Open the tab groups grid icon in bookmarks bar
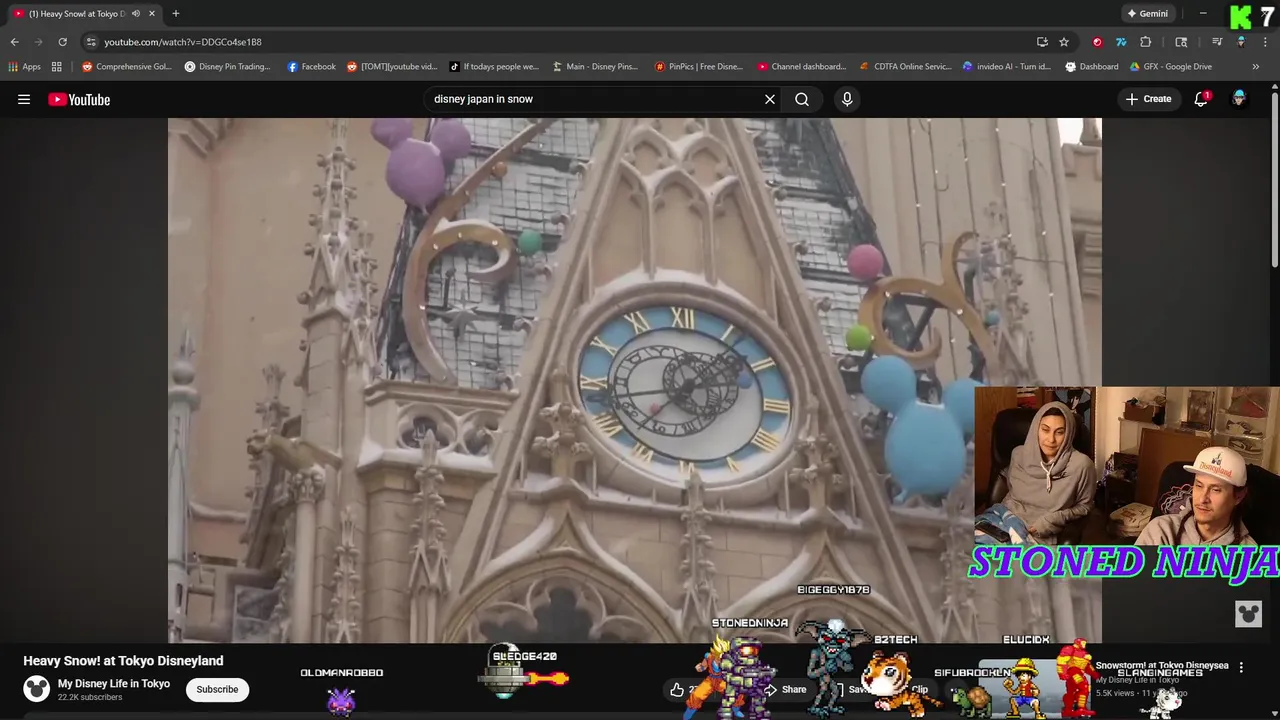Screen dimensions: 1280x720 (x=57, y=67)
